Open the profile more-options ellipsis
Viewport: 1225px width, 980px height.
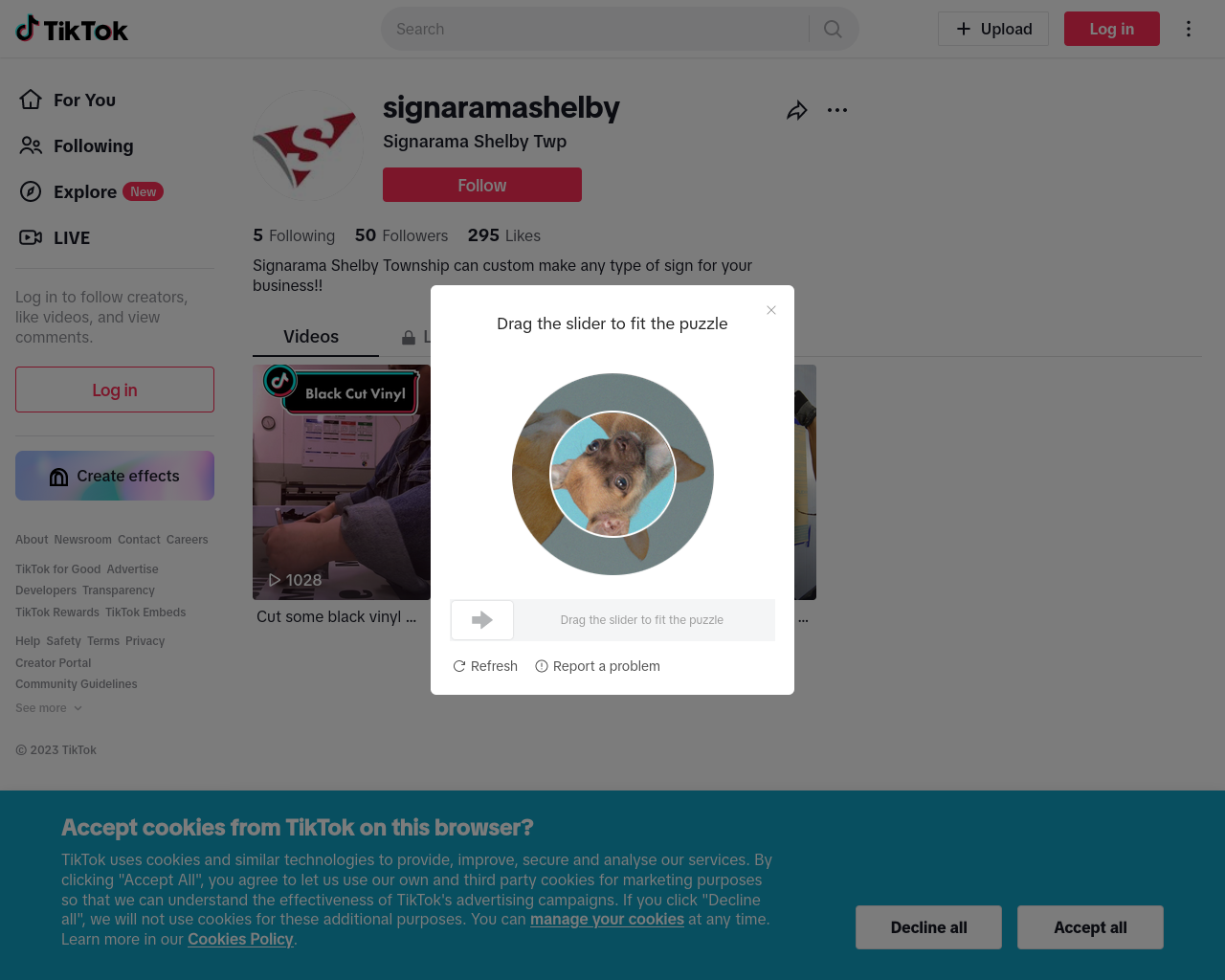pos(837,110)
